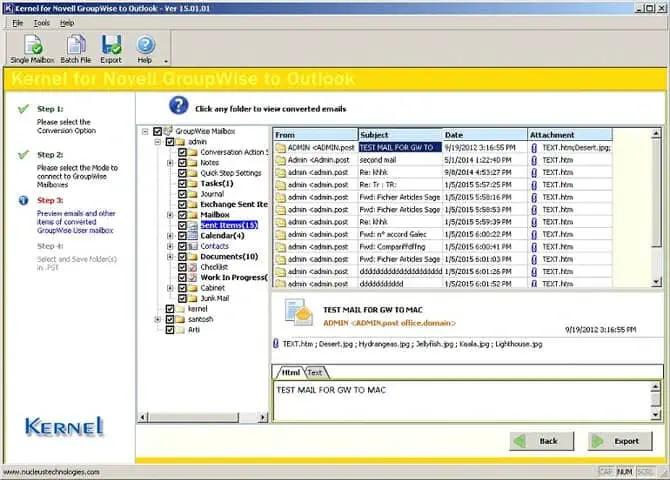Select the Contacts folder icon
Image resolution: width=670 pixels, height=480 pixels.
point(193,246)
